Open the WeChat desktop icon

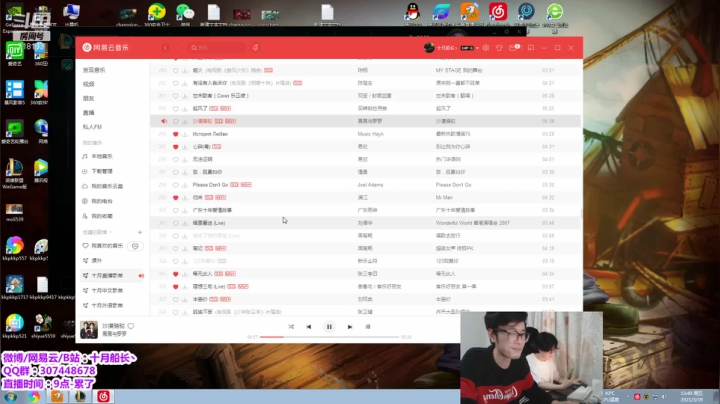coord(185,12)
